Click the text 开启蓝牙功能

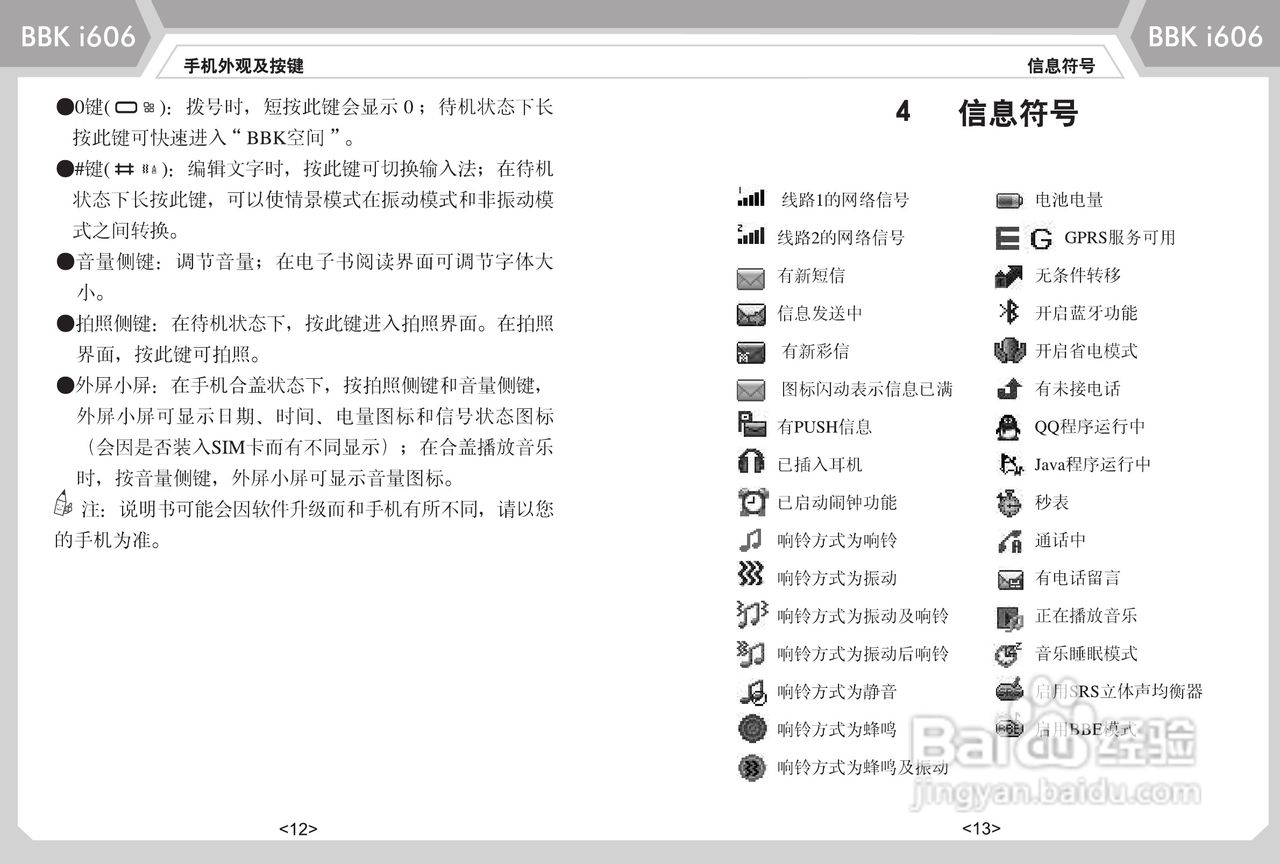1086,313
